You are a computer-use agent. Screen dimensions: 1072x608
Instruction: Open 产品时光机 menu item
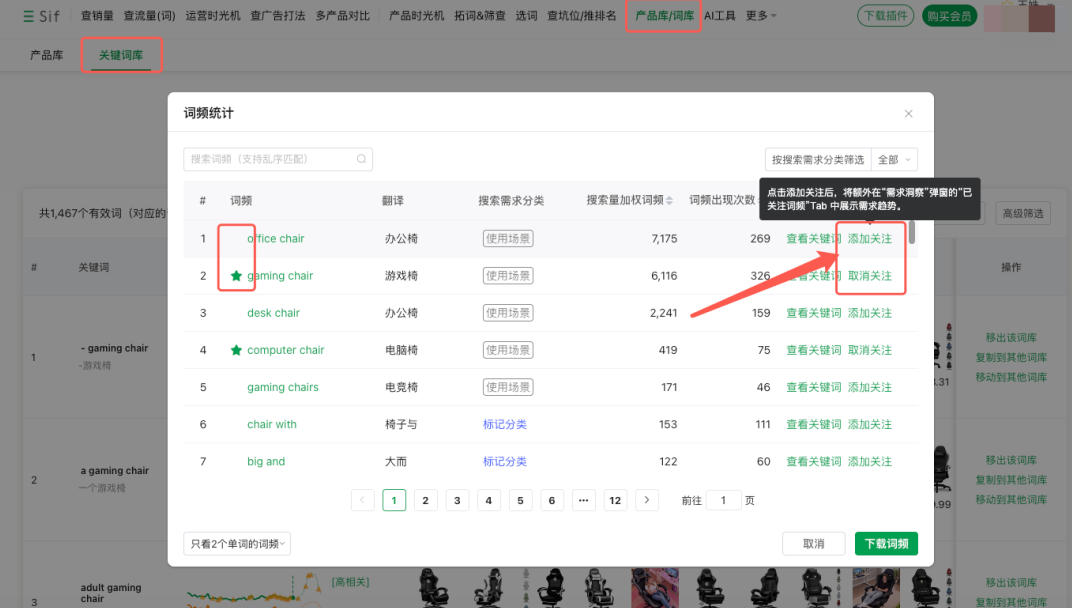pos(416,16)
